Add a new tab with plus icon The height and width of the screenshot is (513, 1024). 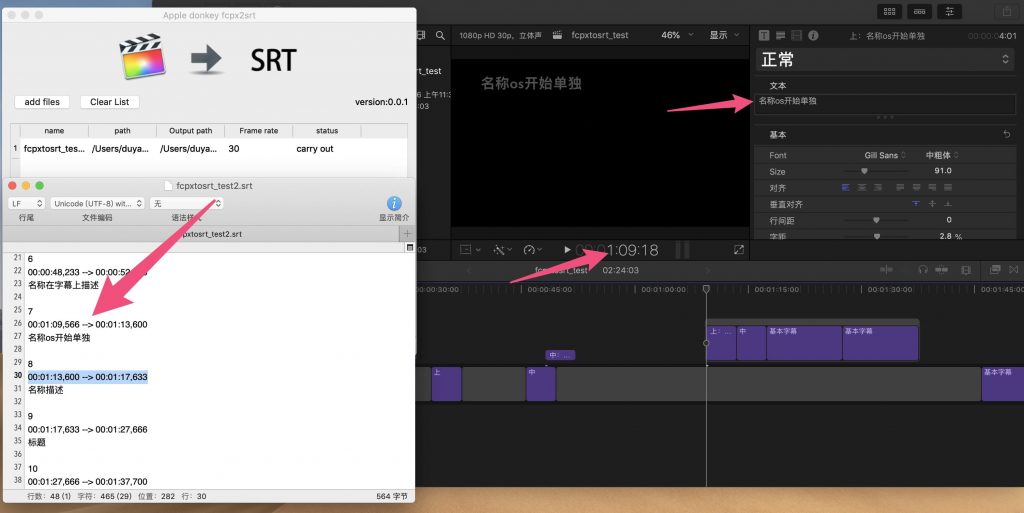[x=407, y=234]
